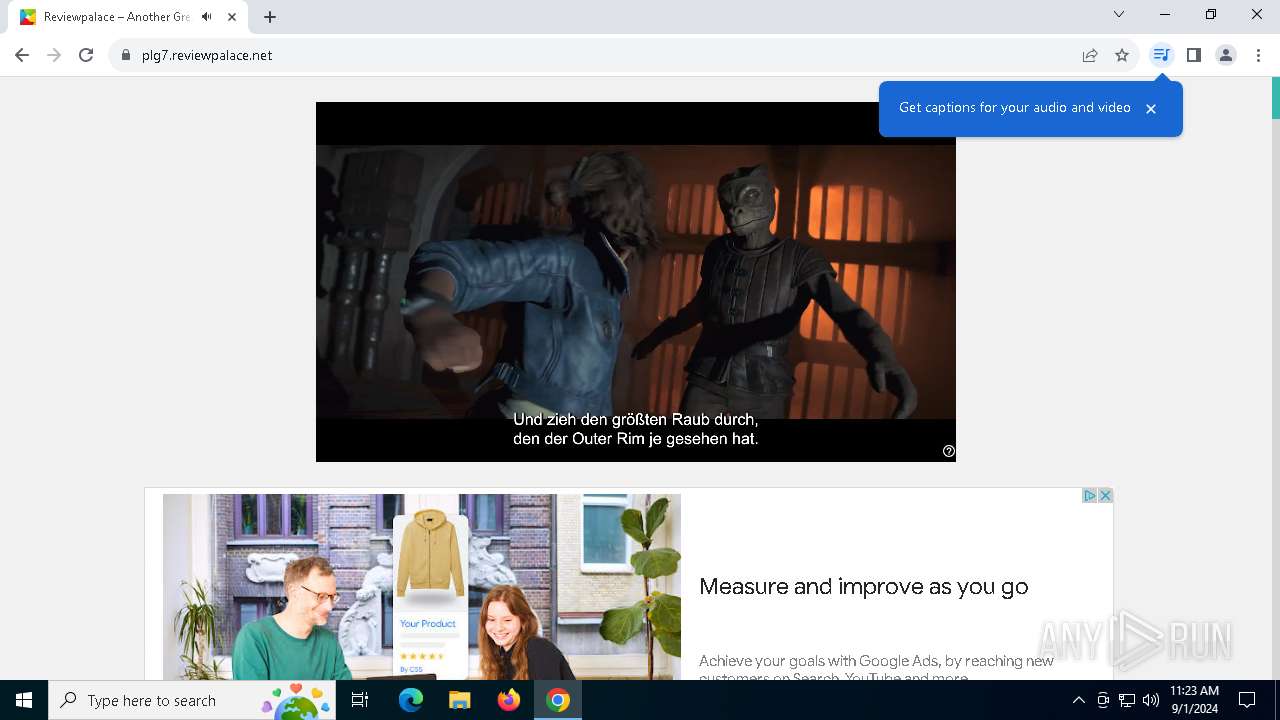The image size is (1280, 720).
Task: Click the address bar URL
Action: [x=207, y=55]
